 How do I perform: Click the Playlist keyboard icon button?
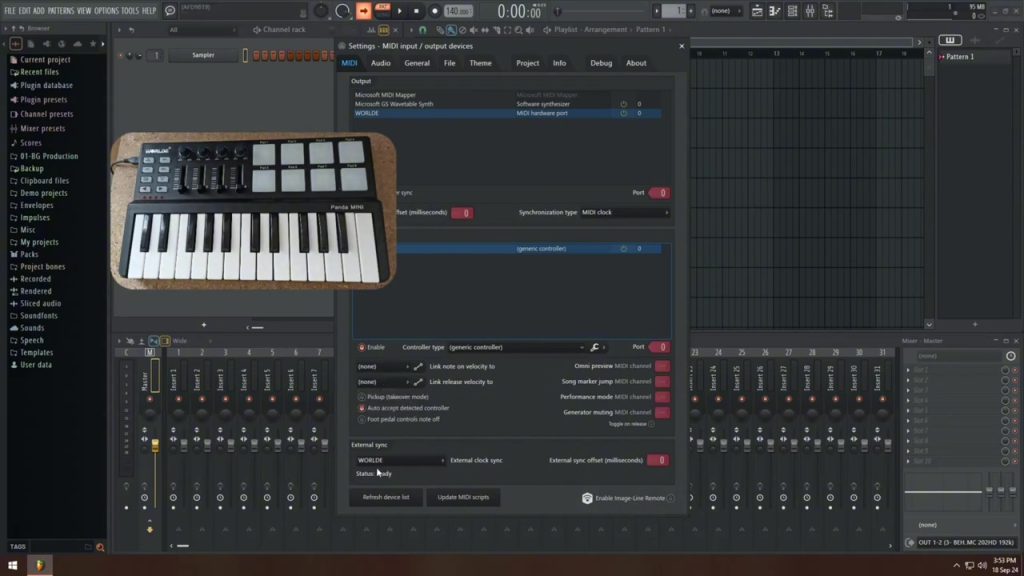[950, 40]
